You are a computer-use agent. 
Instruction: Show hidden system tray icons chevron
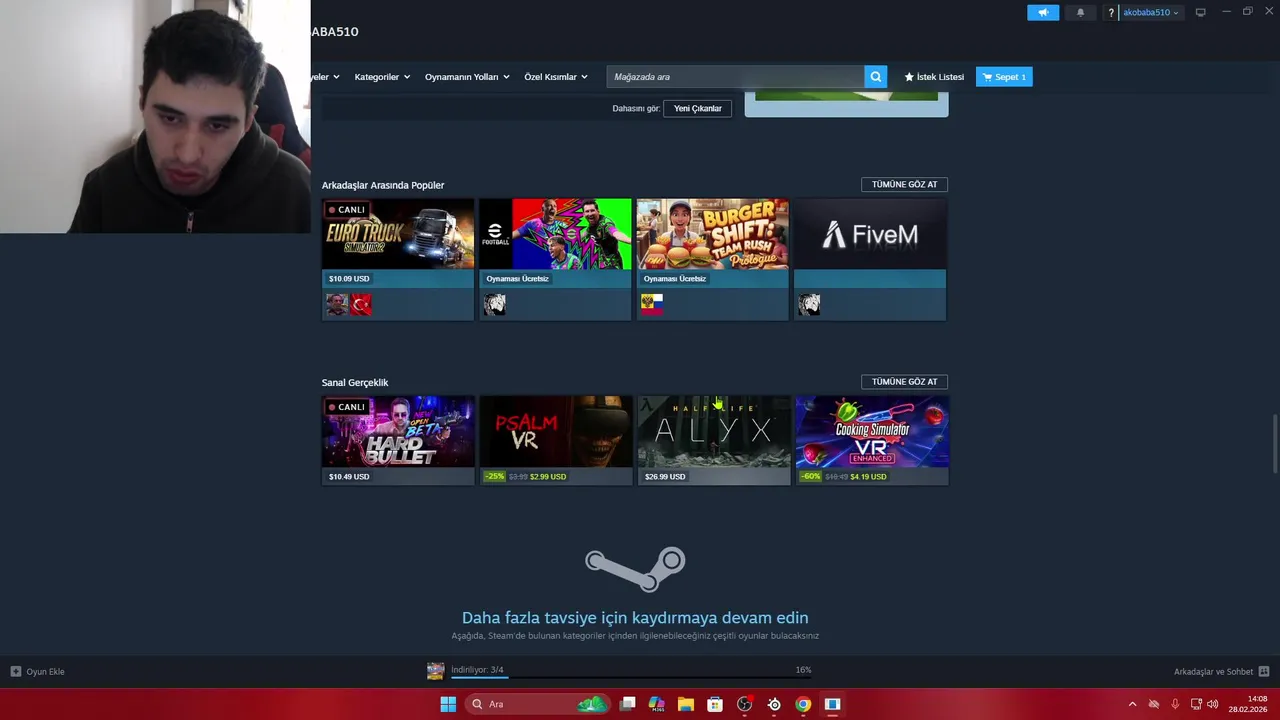click(x=1132, y=704)
